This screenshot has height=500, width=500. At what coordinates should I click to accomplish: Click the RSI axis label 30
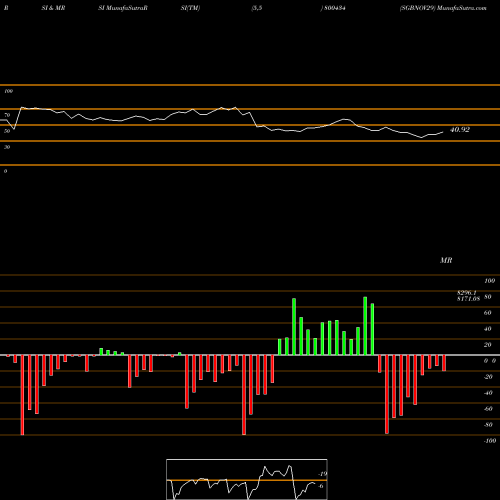(x=7, y=147)
